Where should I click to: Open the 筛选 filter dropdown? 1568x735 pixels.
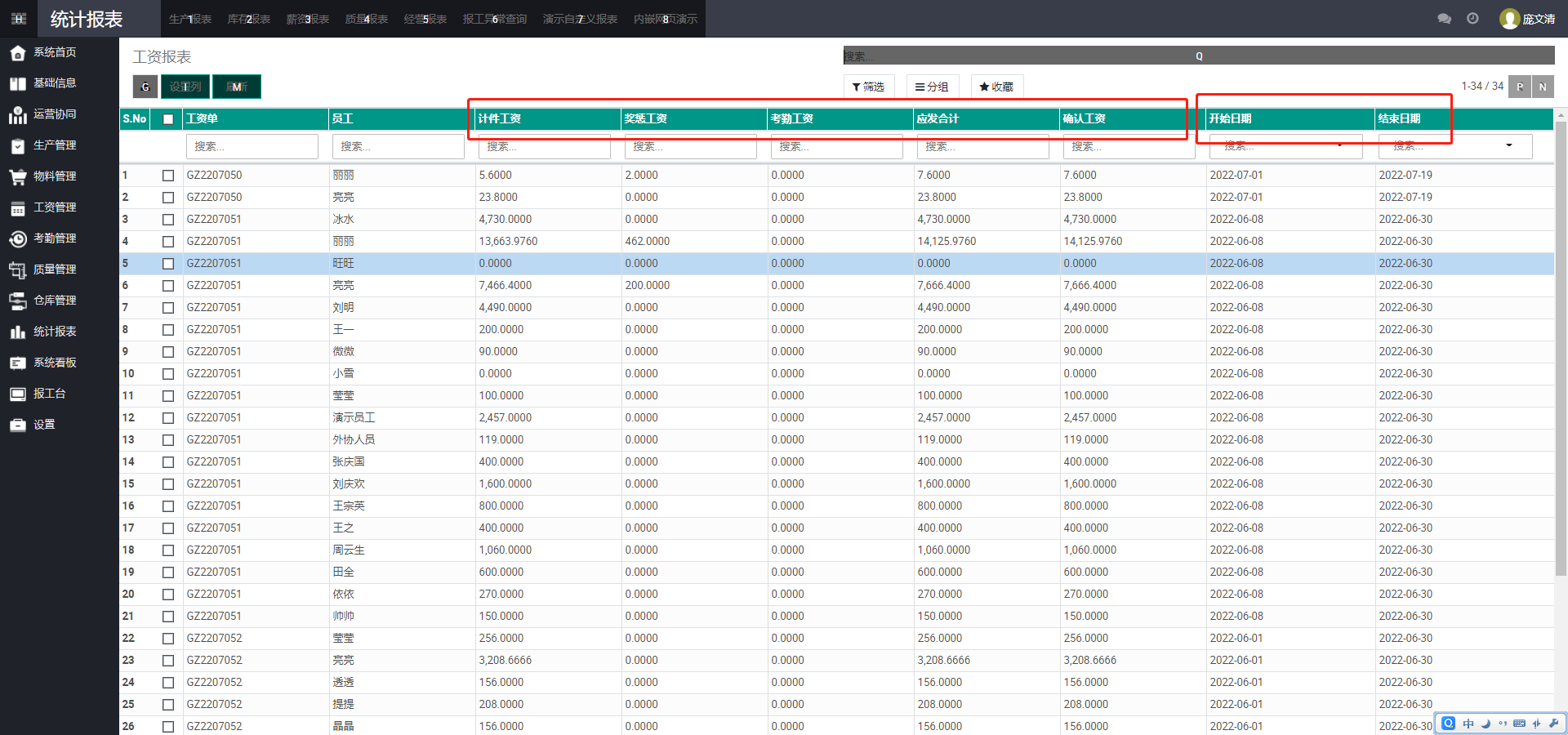[868, 87]
